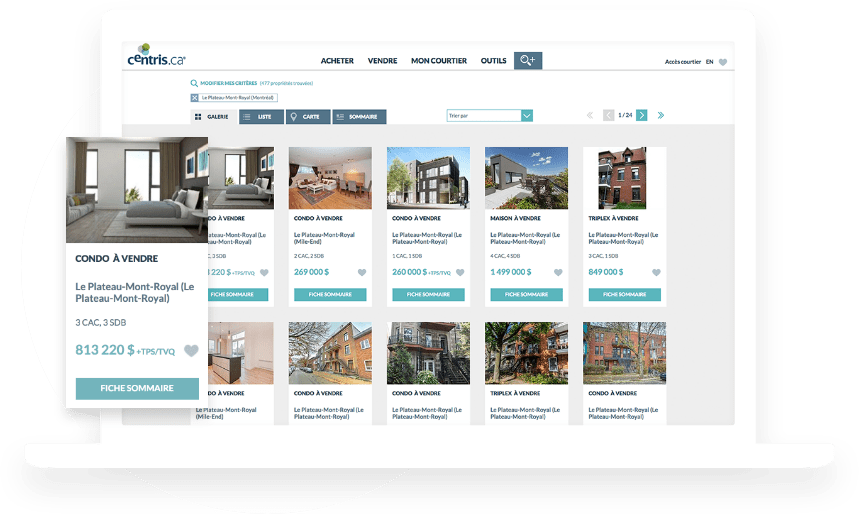859x514 pixels.
Task: Click the 1 499 000 $ price text
Action: coord(511,272)
